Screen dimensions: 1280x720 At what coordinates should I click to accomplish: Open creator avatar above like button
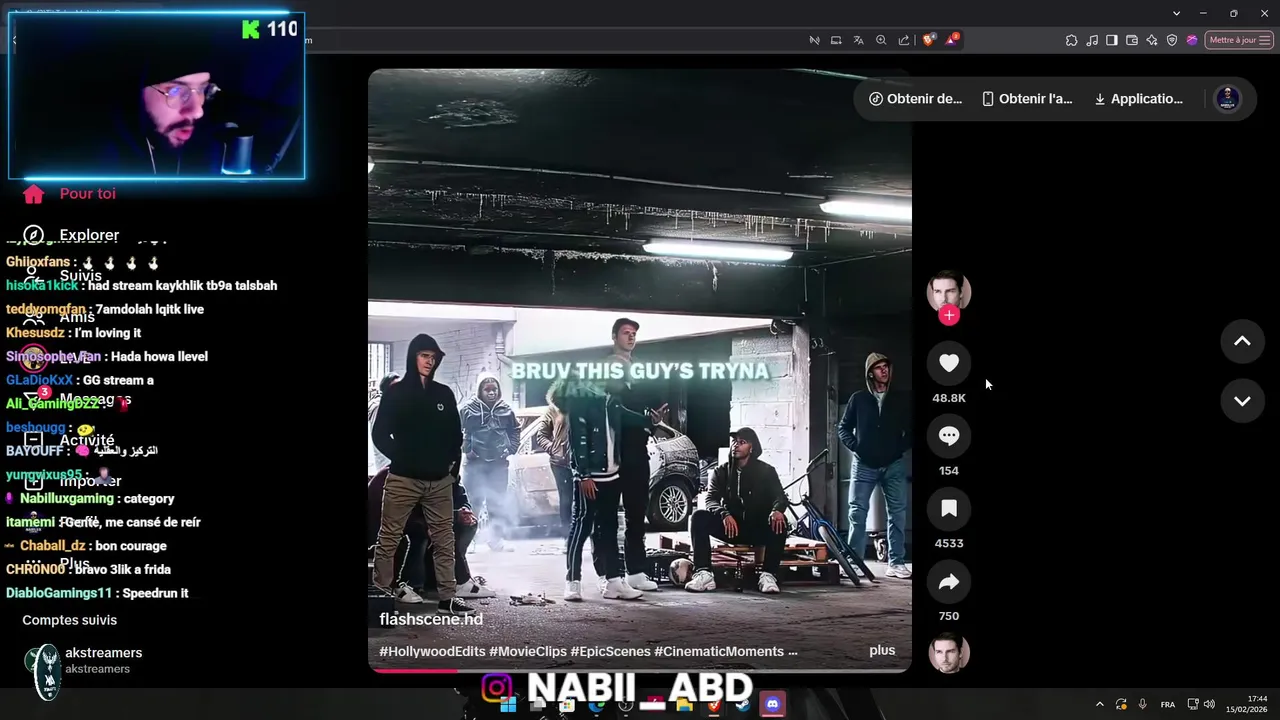pos(949,292)
